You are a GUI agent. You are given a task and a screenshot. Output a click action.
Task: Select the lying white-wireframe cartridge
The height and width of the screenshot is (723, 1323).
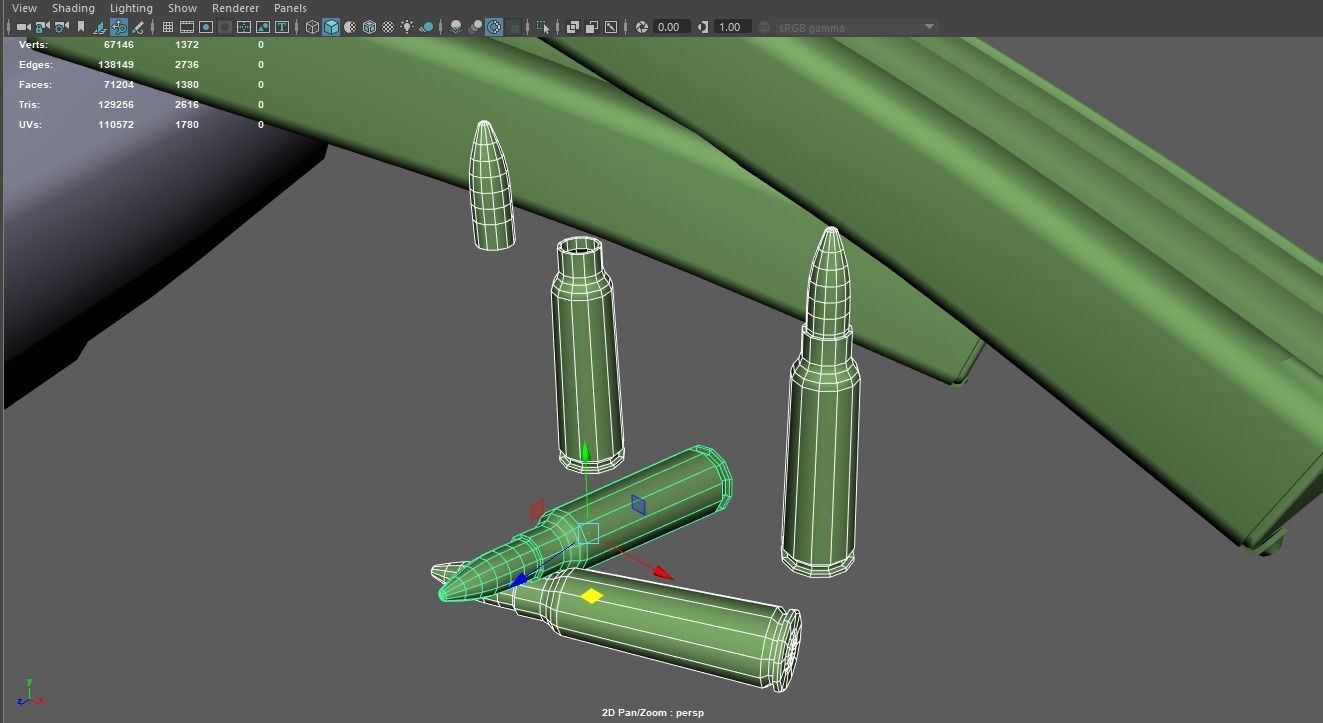coord(669,627)
